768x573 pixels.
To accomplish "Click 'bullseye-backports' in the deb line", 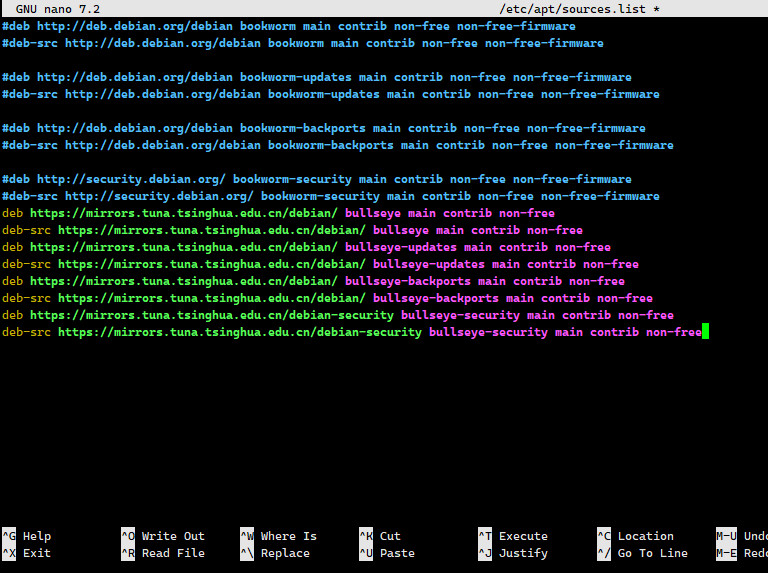I will point(408,281).
